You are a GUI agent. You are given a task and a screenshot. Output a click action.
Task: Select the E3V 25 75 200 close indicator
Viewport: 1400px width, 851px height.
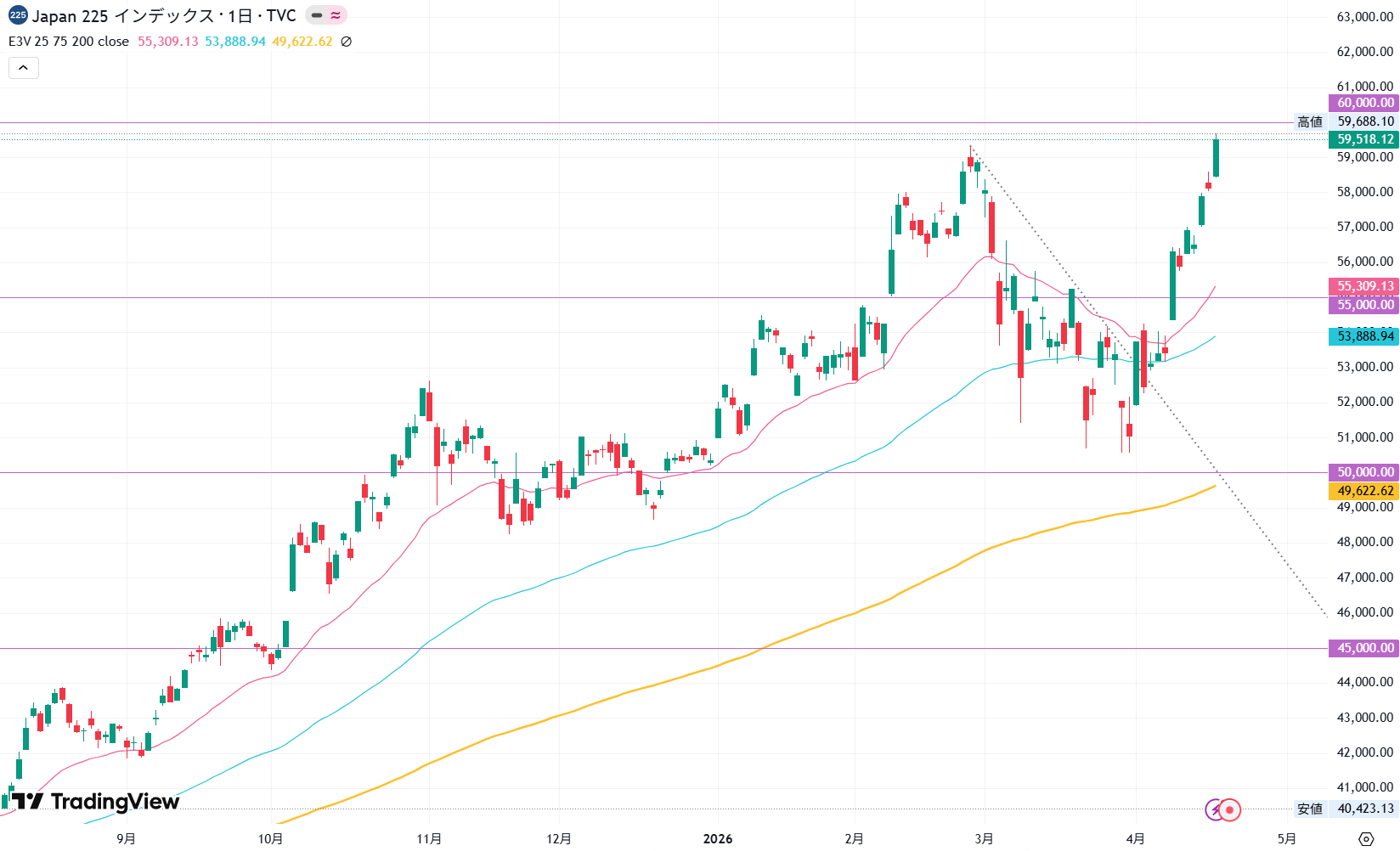[69, 42]
